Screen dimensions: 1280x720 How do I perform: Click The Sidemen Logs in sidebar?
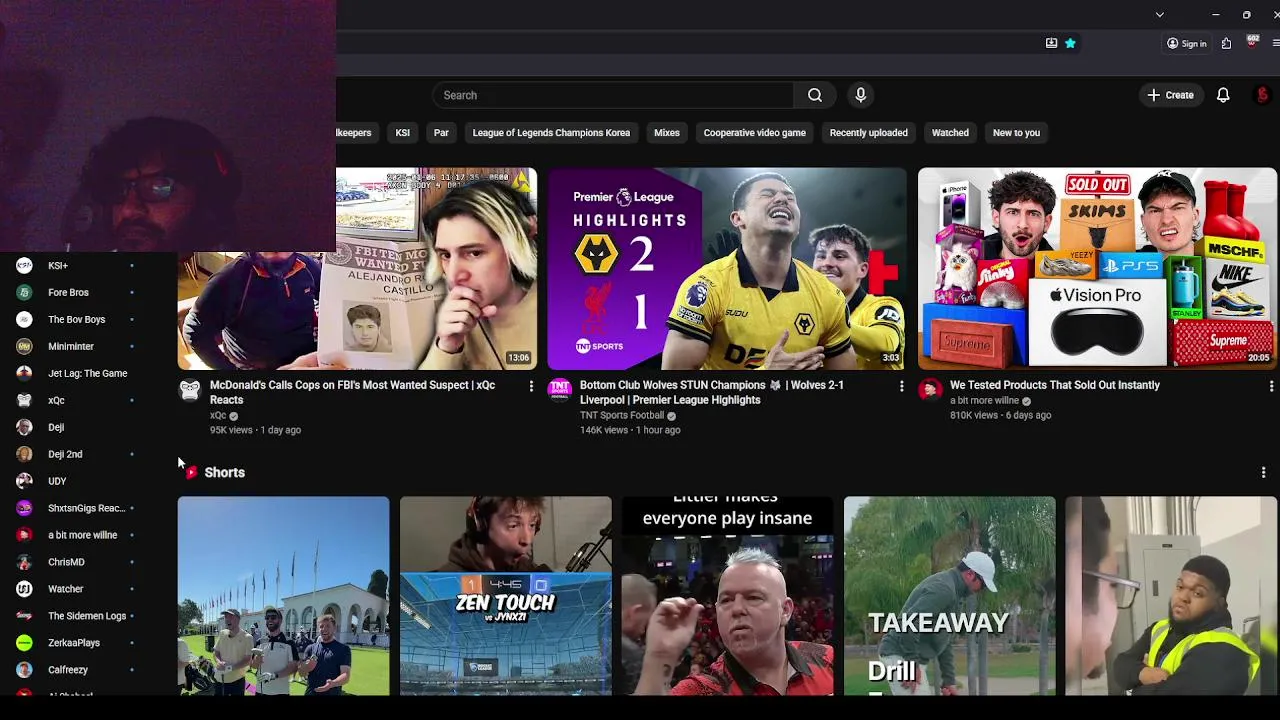click(87, 616)
